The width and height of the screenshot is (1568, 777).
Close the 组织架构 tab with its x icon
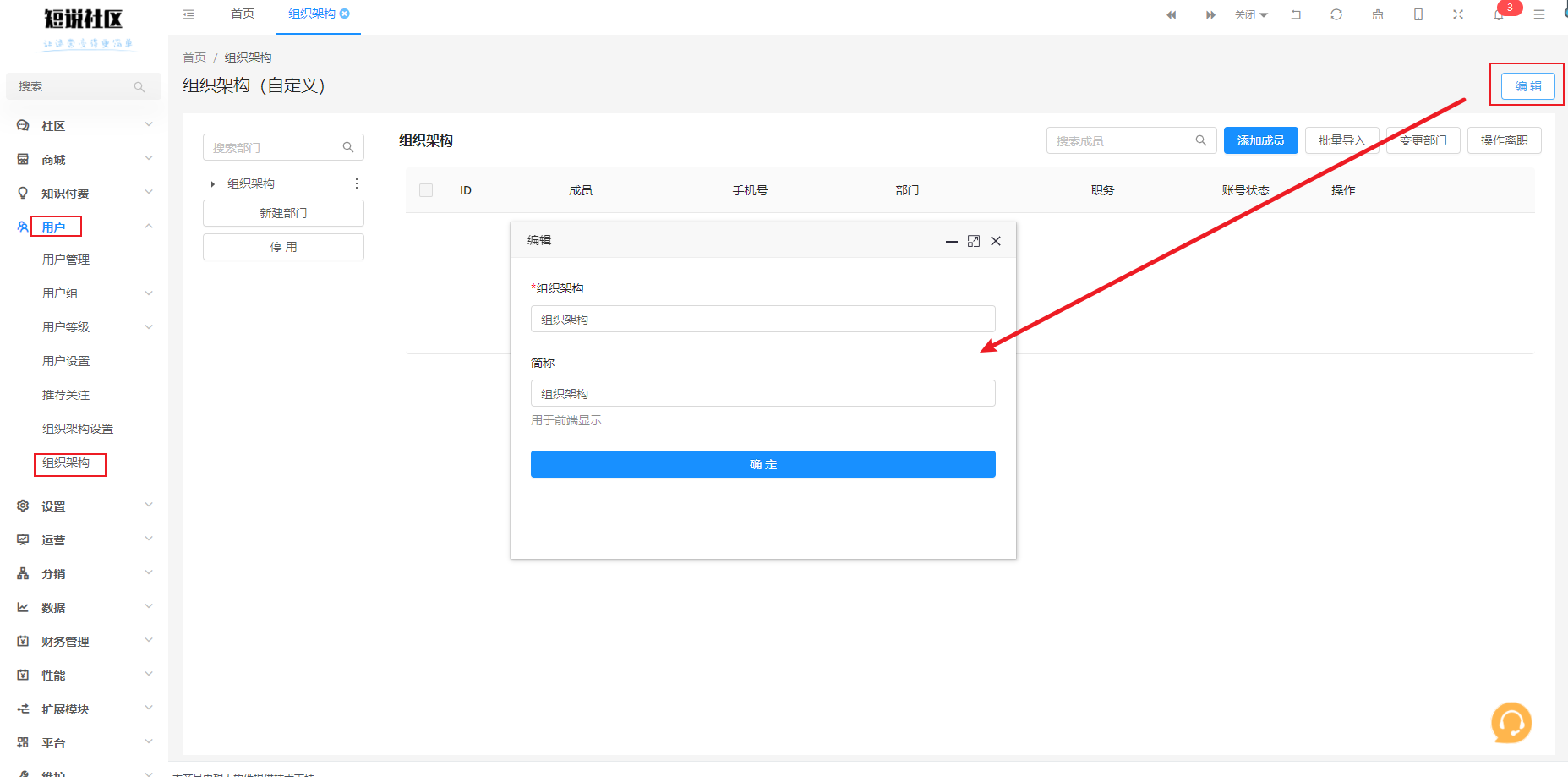click(x=345, y=14)
